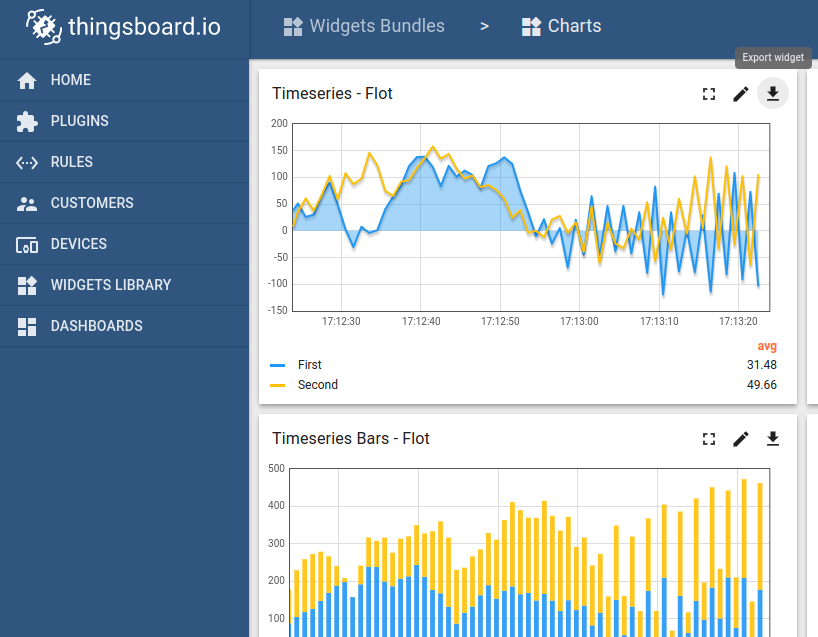Export the Timeseries Bars - Flot widget
Viewport: 818px width, 637px height.
click(772, 439)
